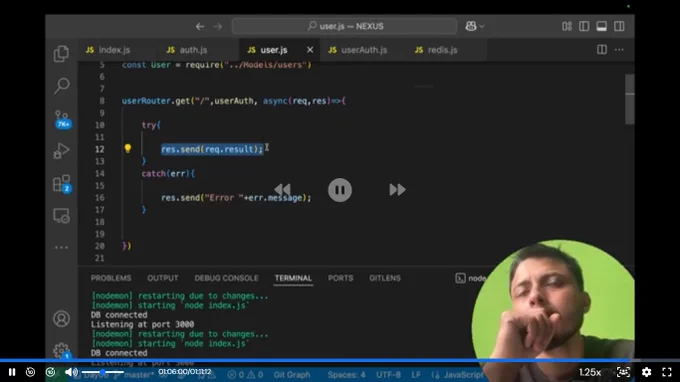The width and height of the screenshot is (680, 382).
Task: Open the Explorer view in activity bar
Action: pos(61,54)
